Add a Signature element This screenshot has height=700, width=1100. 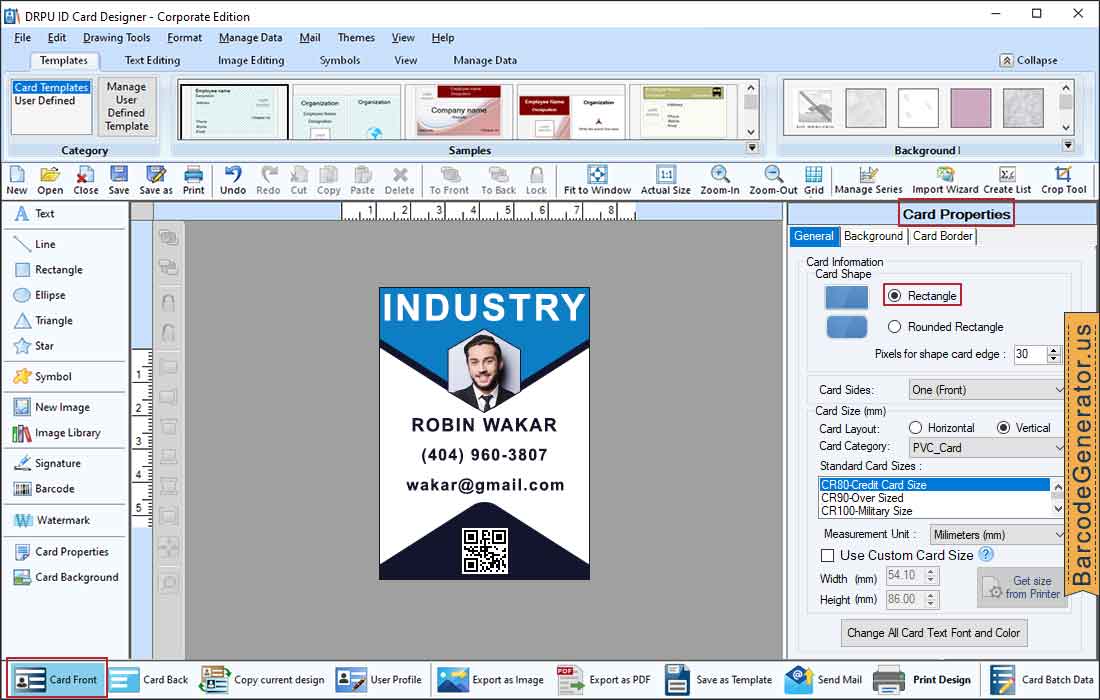[47, 464]
